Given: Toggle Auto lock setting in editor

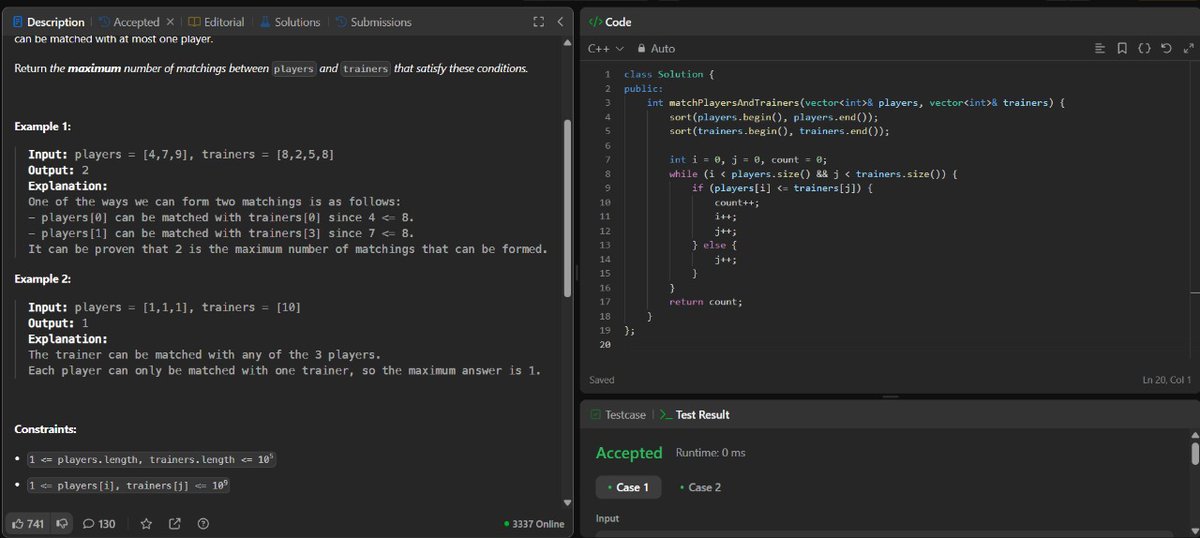Looking at the screenshot, I should 656,48.
